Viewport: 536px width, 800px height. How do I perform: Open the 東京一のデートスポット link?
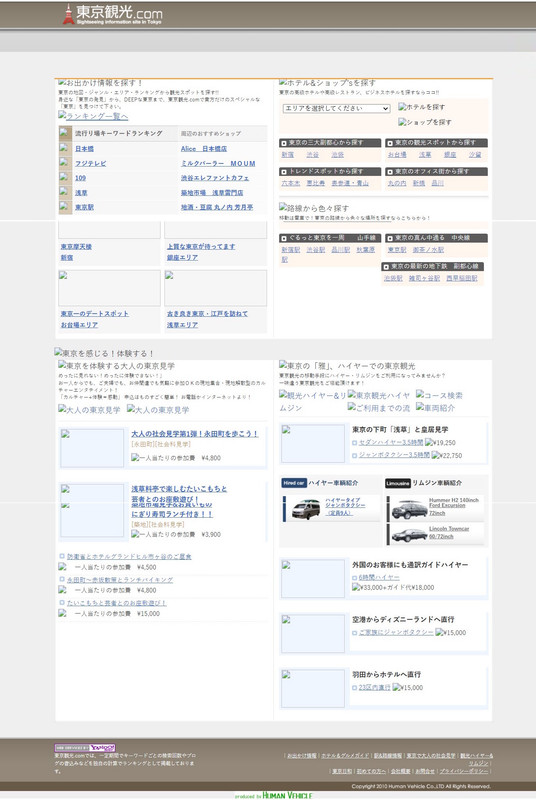point(94,313)
